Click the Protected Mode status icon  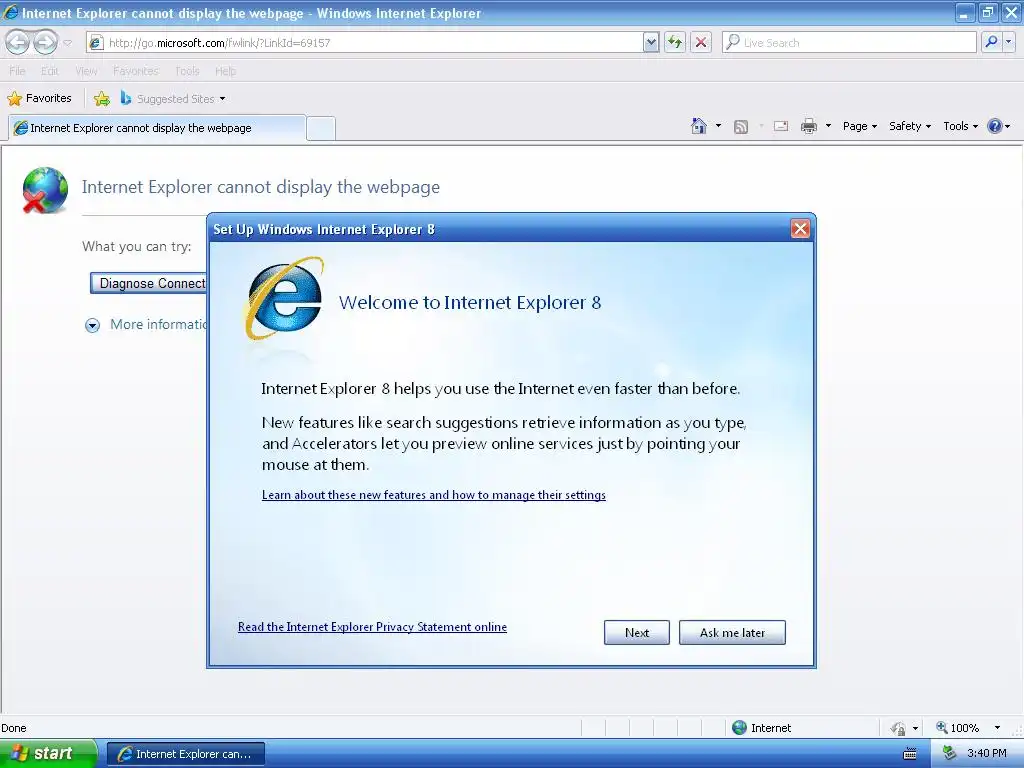point(898,728)
